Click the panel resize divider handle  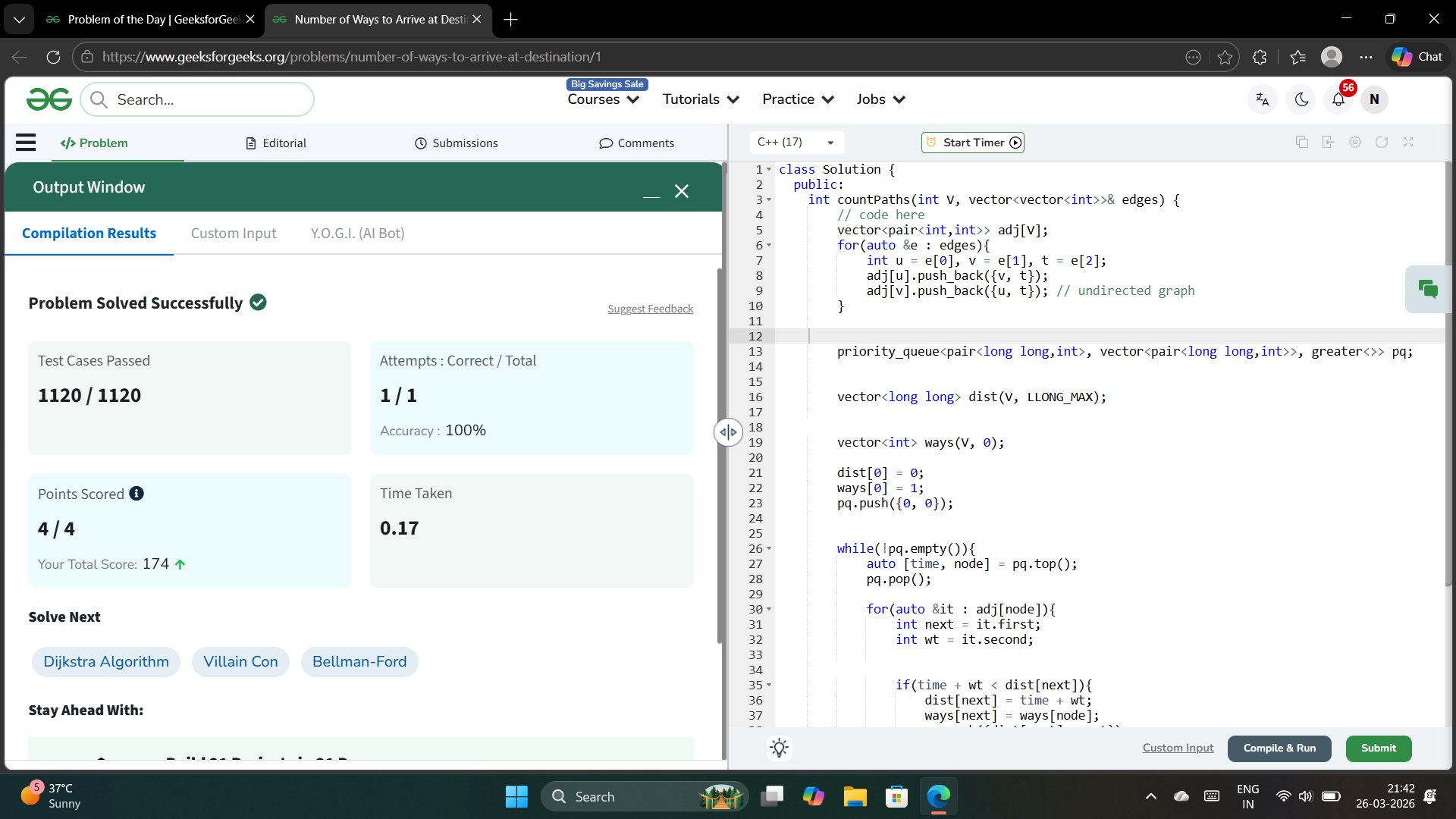728,432
